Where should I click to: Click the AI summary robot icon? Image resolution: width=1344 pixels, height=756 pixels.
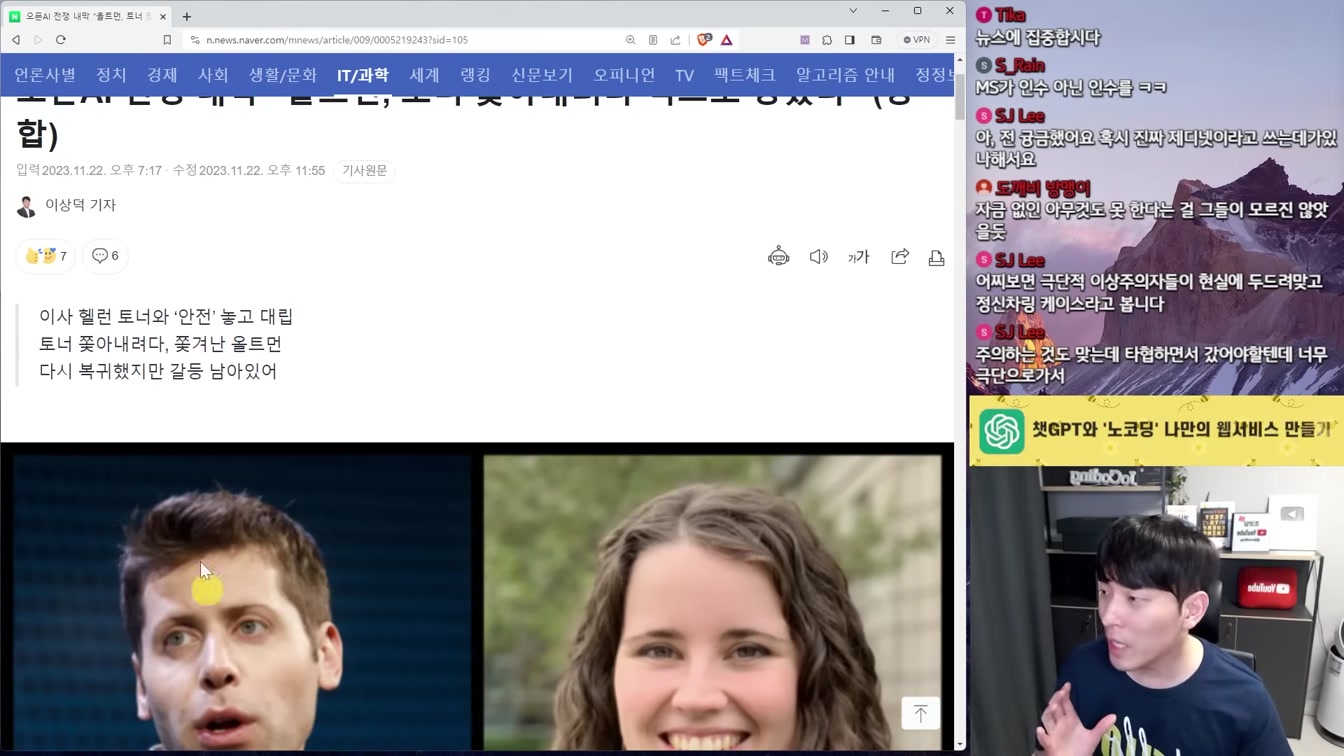pos(778,257)
